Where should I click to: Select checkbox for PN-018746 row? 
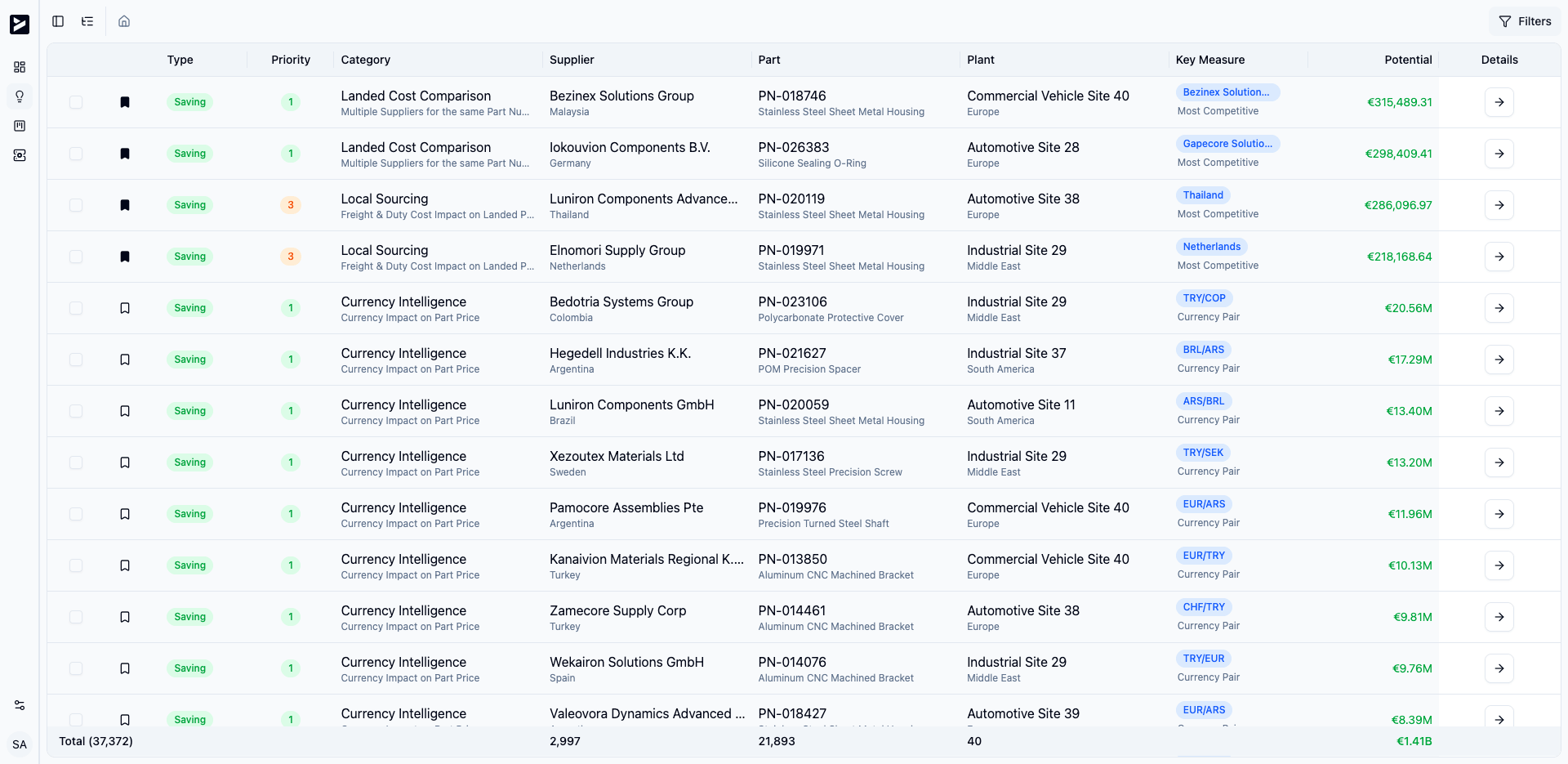(76, 102)
